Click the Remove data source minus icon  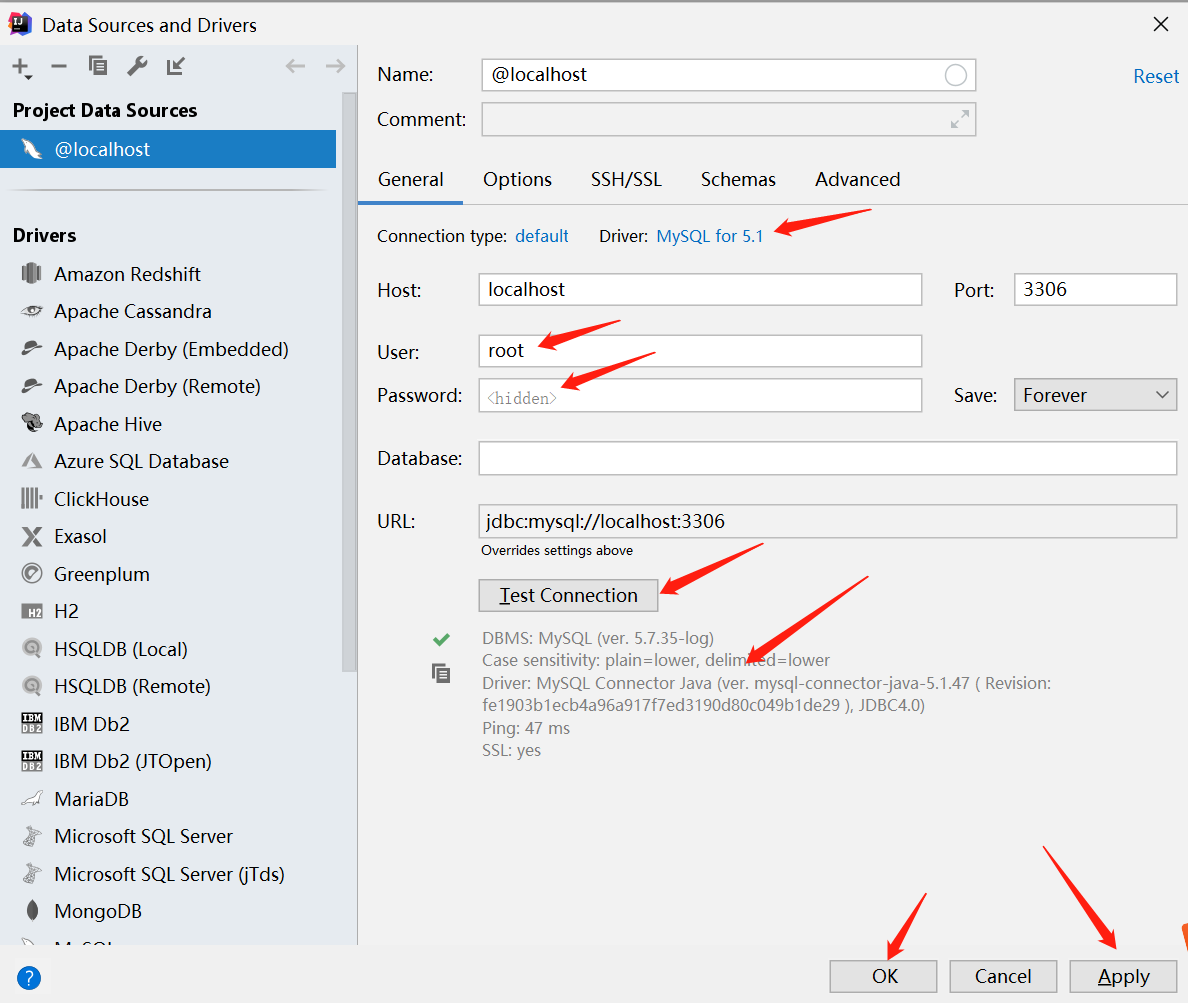(59, 67)
